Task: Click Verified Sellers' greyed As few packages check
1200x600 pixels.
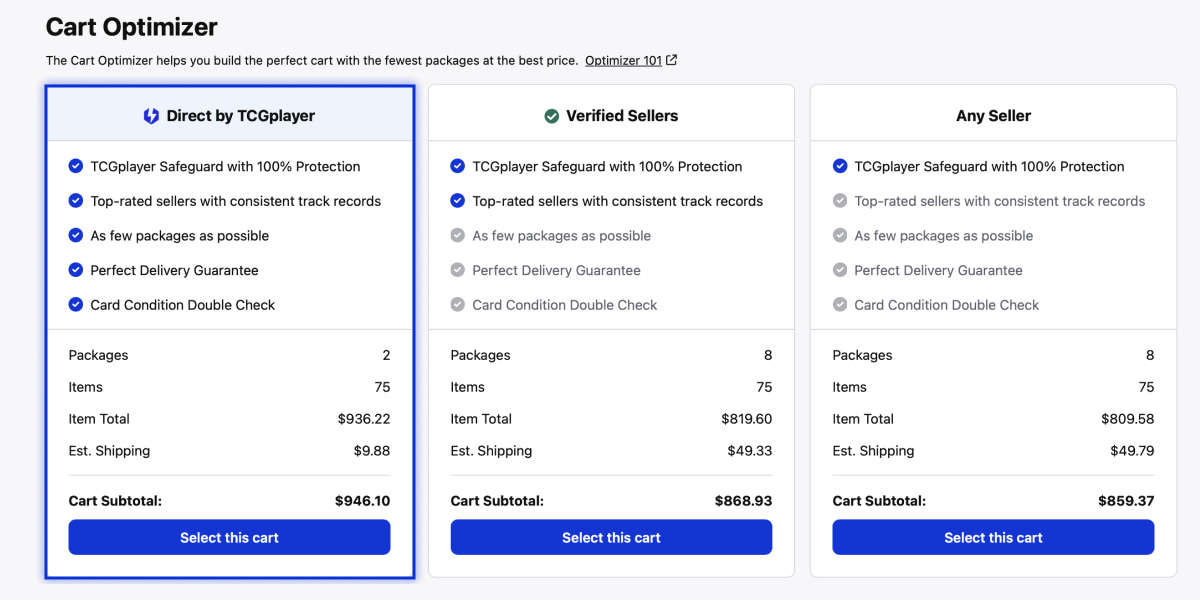Action: pos(458,236)
